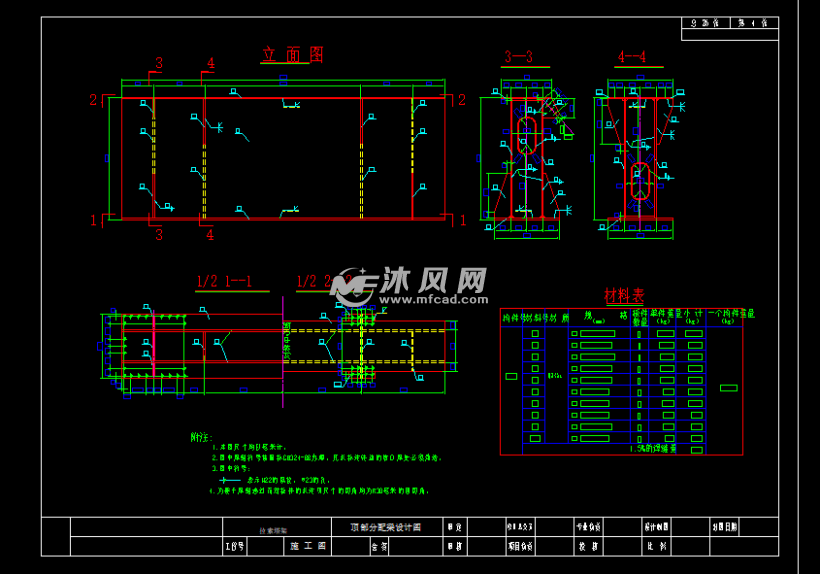Viewport: 820px width, 574px height.
Task: Select the 4--4 section view title
Action: [x=632, y=56]
